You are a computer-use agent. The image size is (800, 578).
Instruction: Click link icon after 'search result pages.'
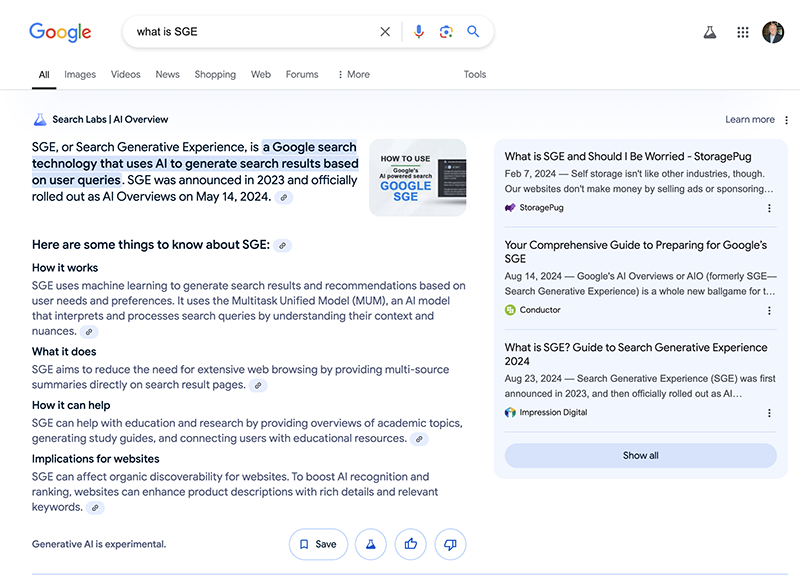point(258,385)
